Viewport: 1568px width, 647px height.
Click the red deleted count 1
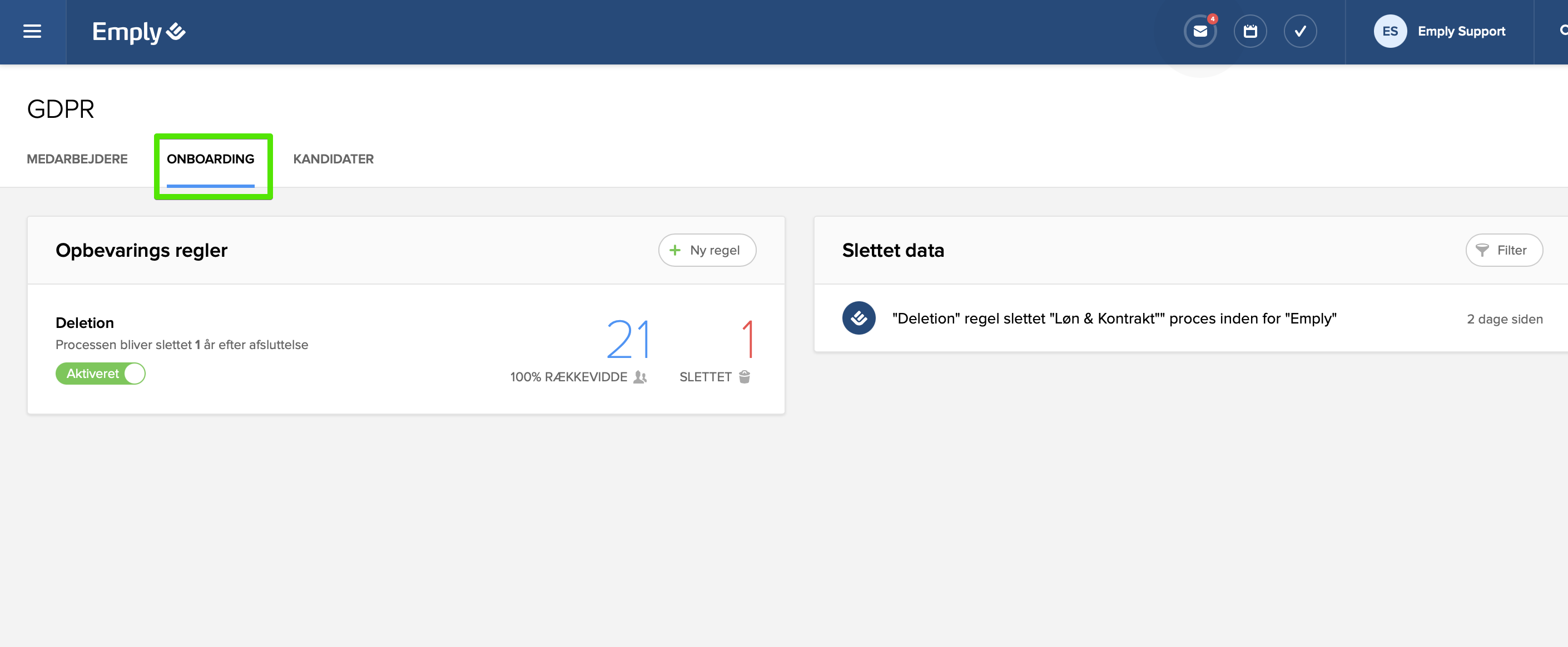click(x=748, y=339)
